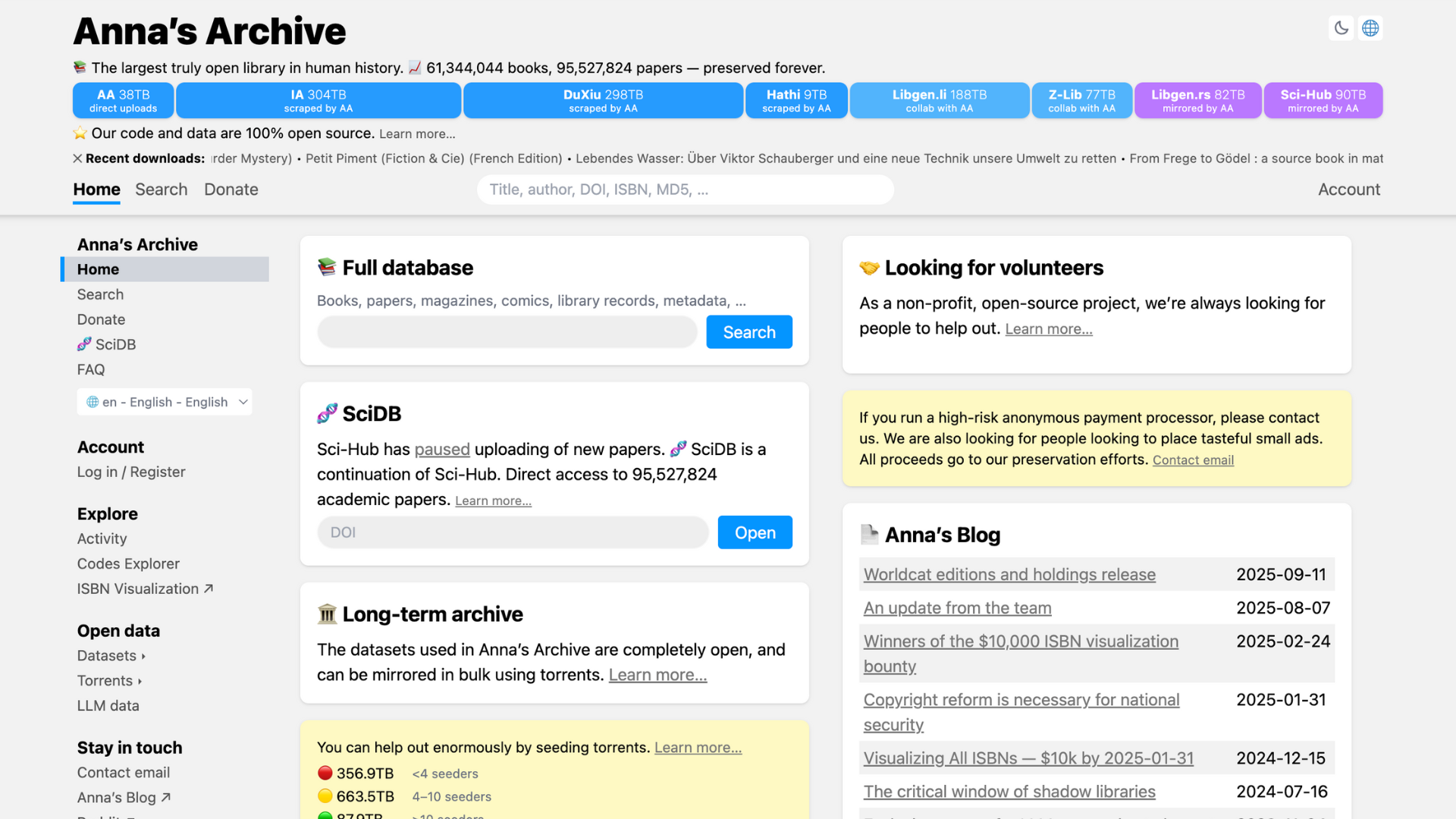Open the Donate tab in header
Image resolution: width=1456 pixels, height=819 pixels.
231,190
